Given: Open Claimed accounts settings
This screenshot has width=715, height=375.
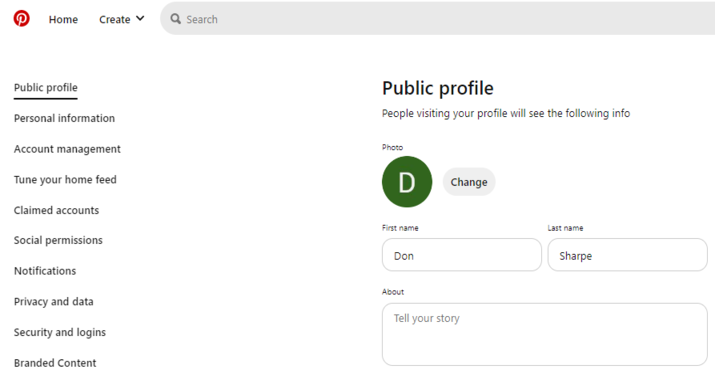Looking at the screenshot, I should 56,210.
